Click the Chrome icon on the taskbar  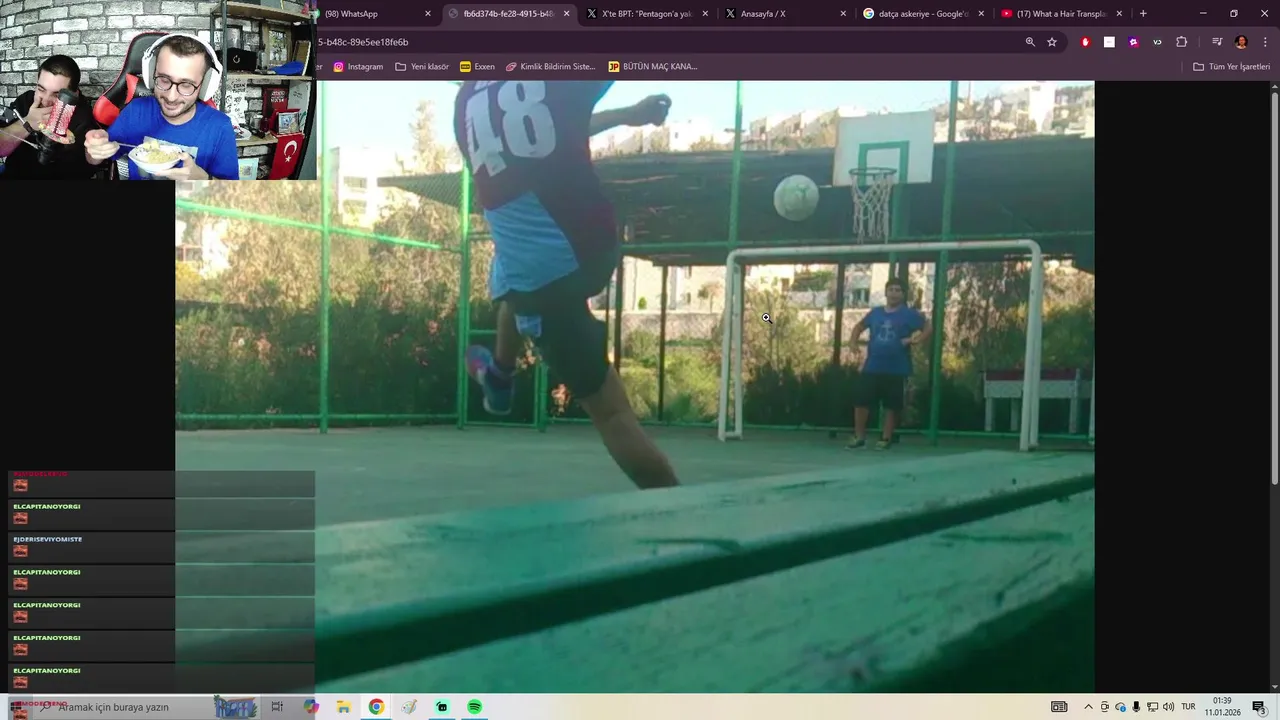pyautogui.click(x=376, y=707)
